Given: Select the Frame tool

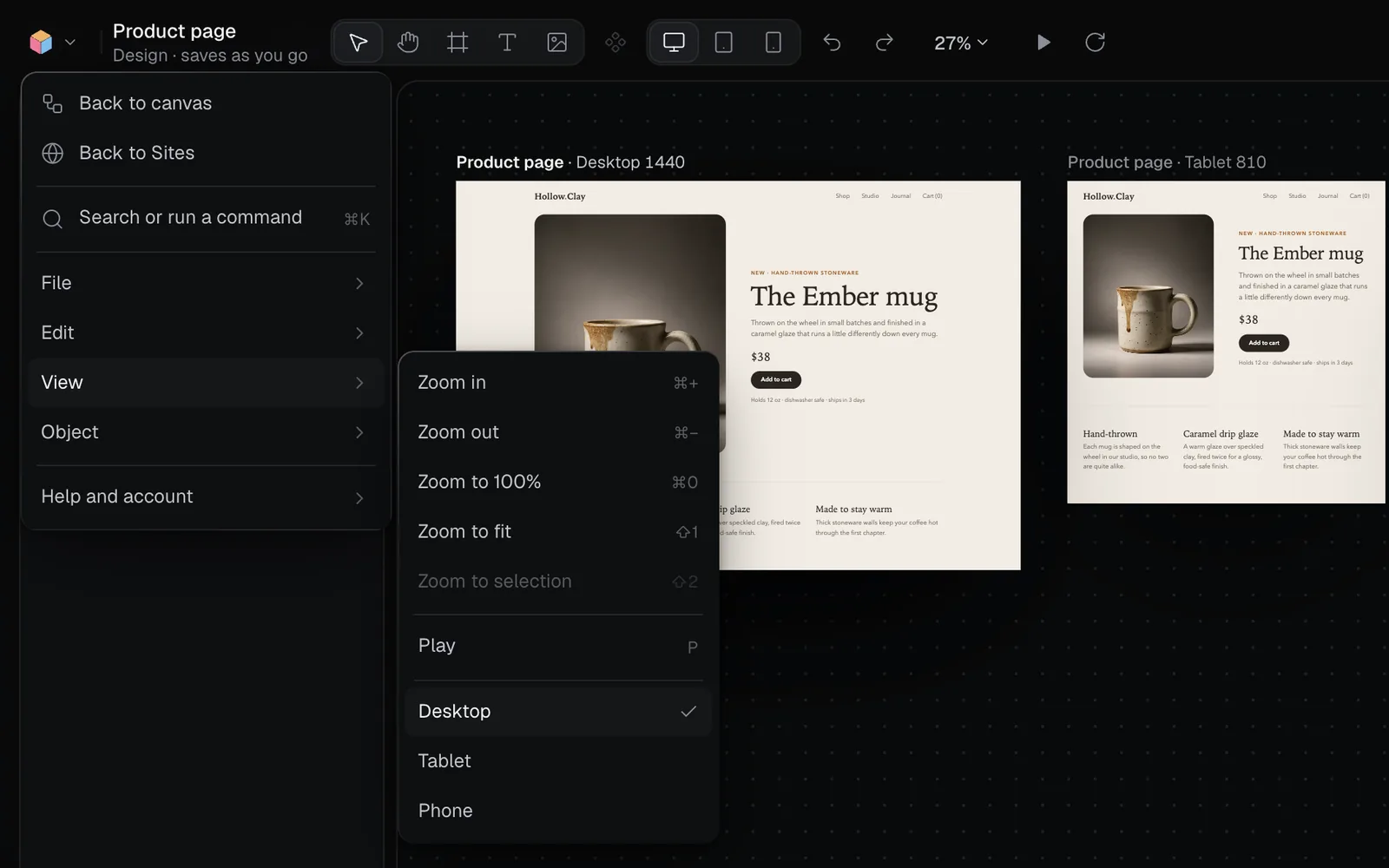Looking at the screenshot, I should point(458,43).
